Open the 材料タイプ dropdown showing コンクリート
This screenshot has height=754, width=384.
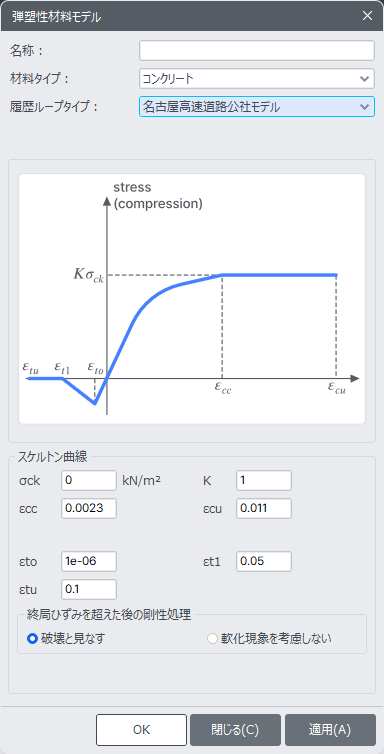(x=257, y=79)
